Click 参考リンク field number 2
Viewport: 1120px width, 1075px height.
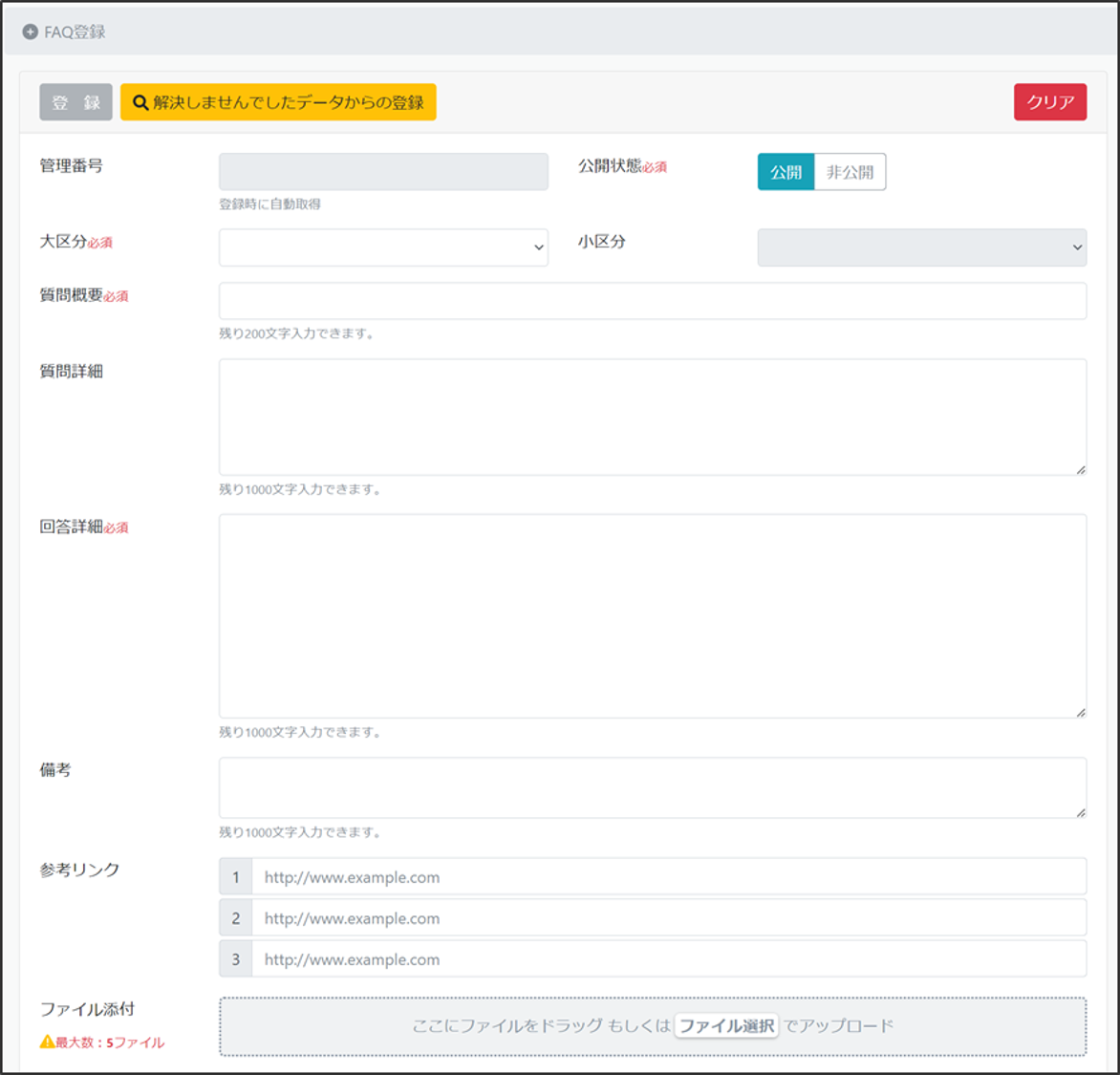[x=668, y=918]
